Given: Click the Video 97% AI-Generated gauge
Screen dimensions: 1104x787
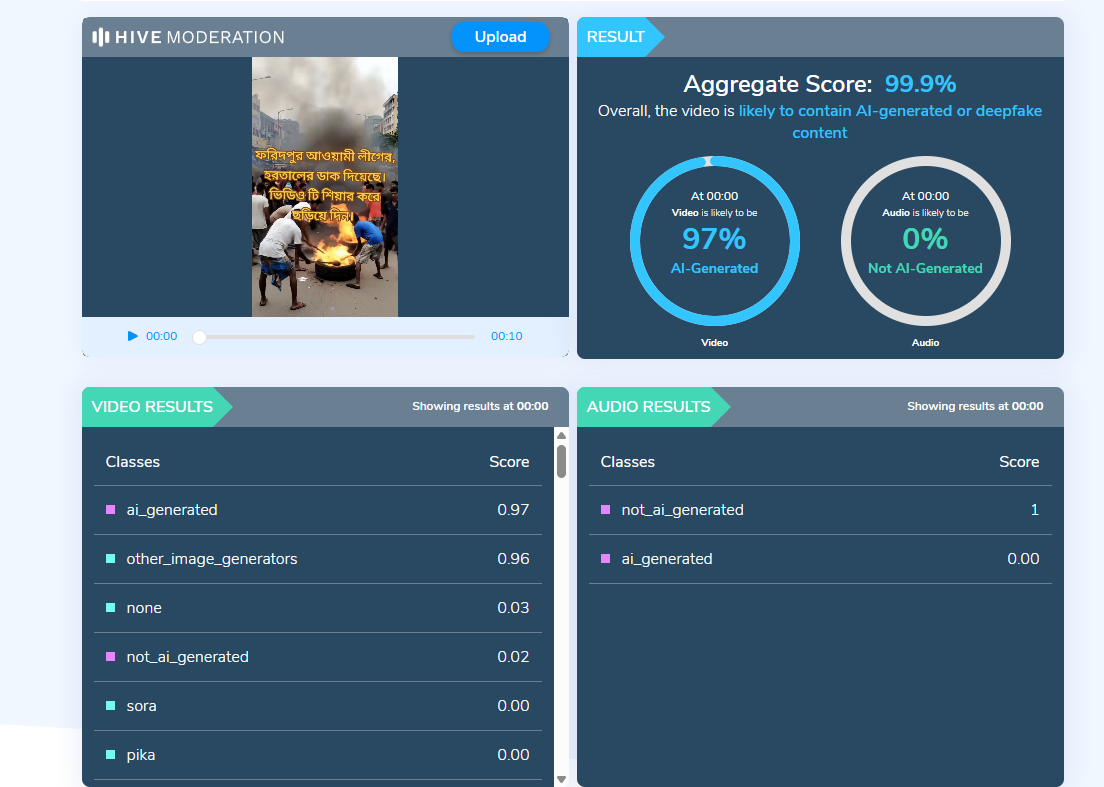Looking at the screenshot, I should (715, 241).
